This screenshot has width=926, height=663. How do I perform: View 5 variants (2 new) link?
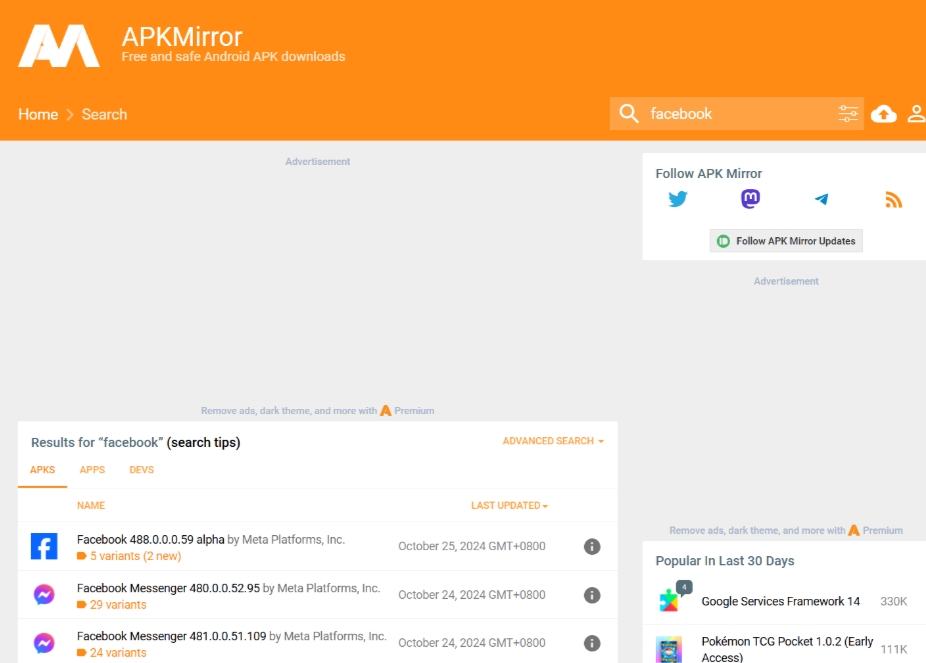[135, 556]
